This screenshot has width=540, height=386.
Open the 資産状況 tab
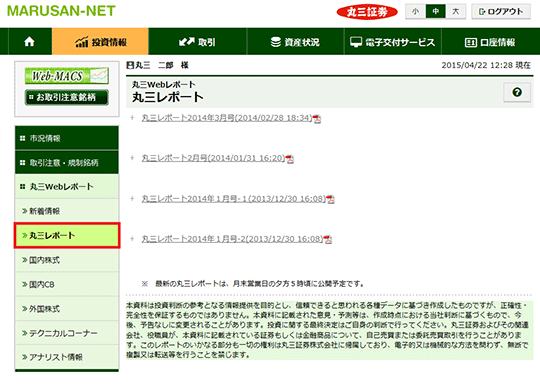click(295, 42)
